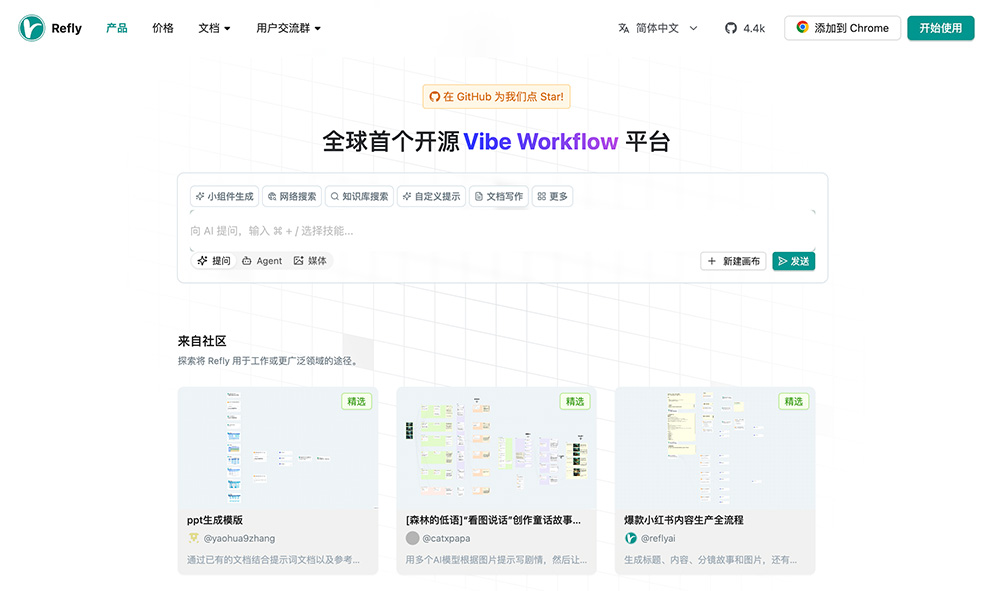Click the ppt生成模版 card title
1000x591 pixels.
coord(214,520)
